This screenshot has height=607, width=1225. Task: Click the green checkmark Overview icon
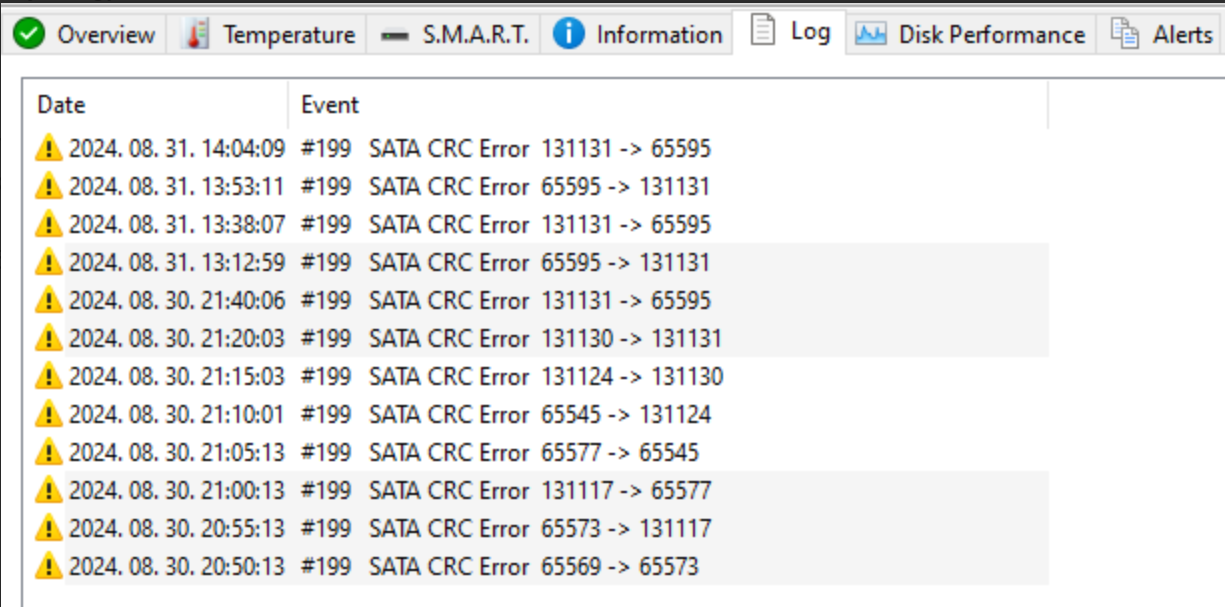(30, 34)
